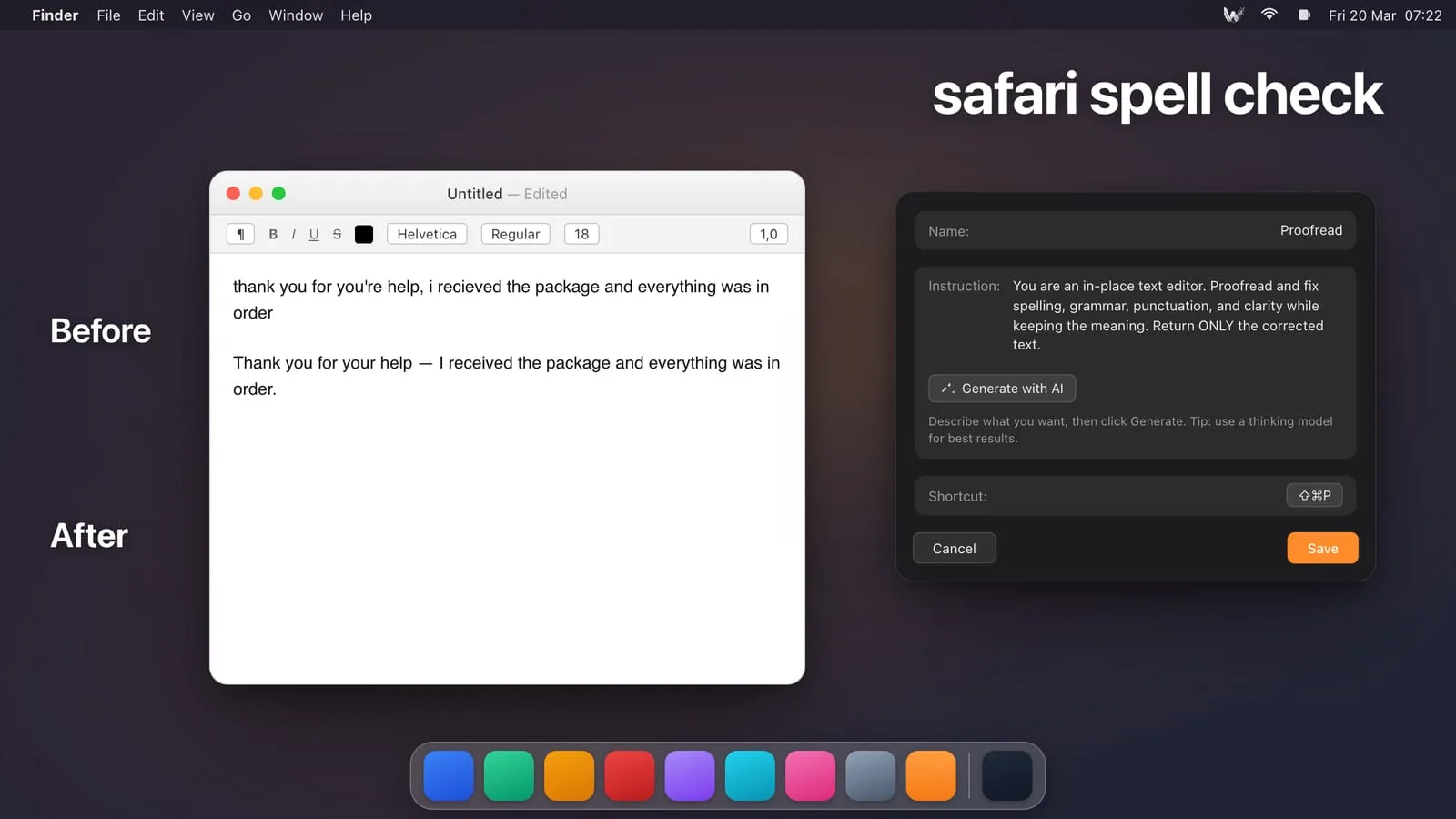Open the Window menu

296,15
